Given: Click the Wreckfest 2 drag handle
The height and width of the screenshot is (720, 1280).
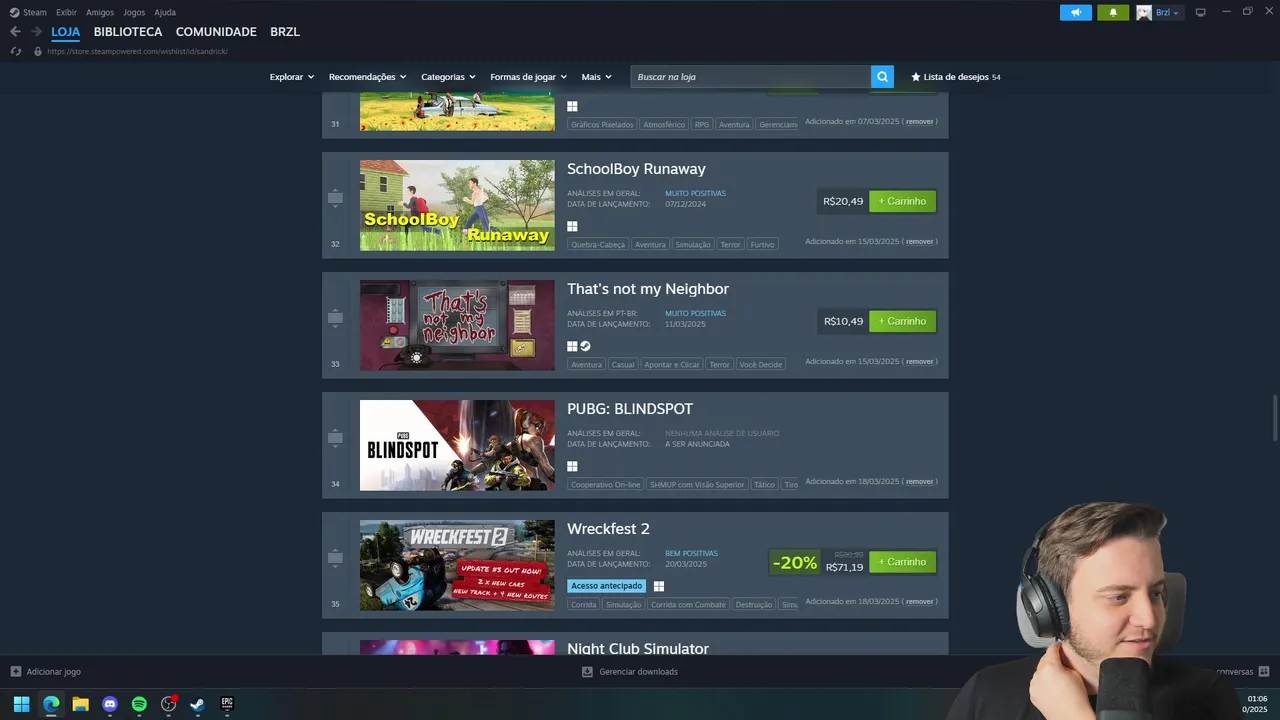Looking at the screenshot, I should [x=335, y=558].
